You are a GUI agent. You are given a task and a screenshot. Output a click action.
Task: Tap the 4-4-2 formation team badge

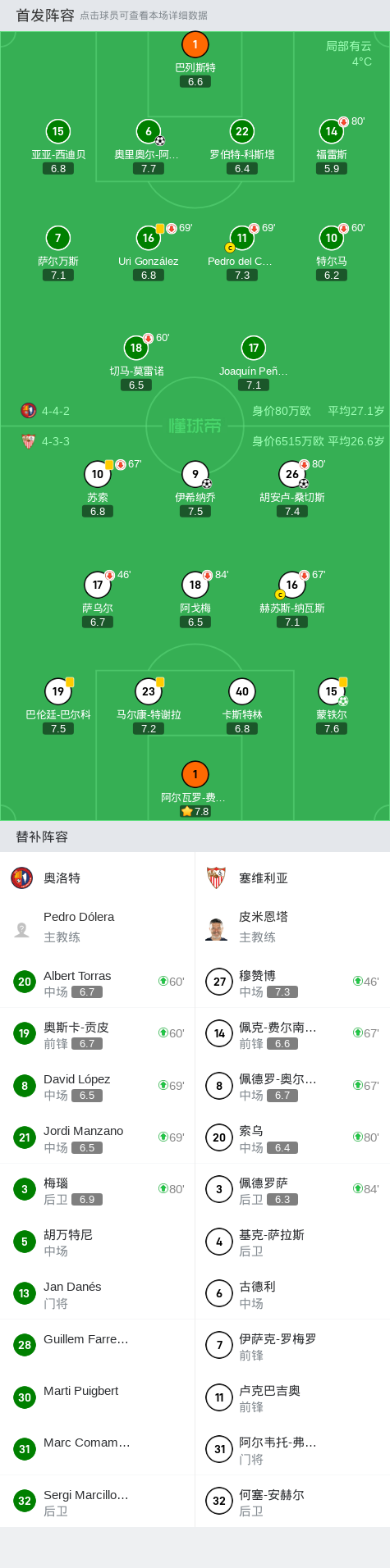[29, 410]
